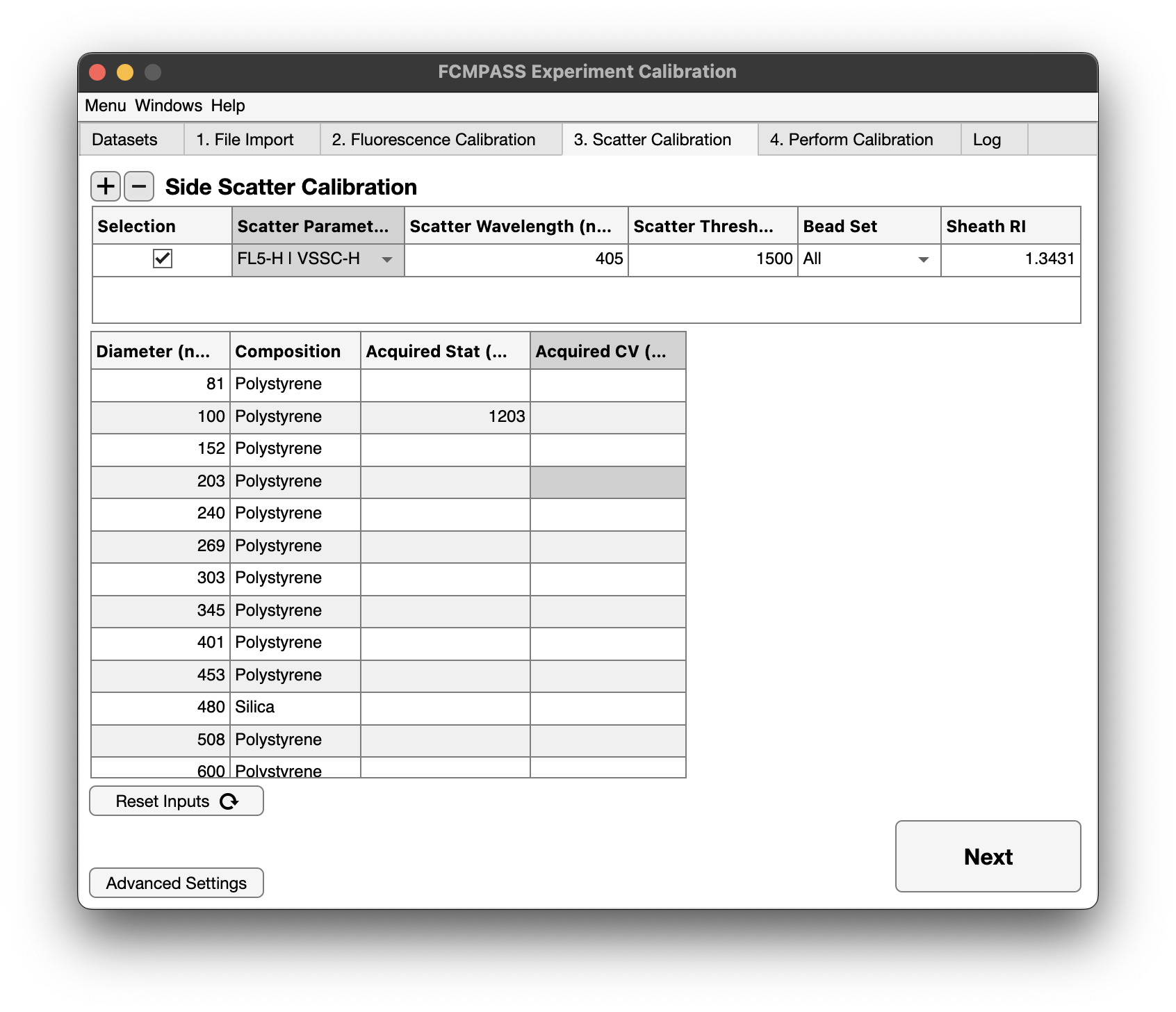Select the Acquired Stat cell containing 1203
The height and width of the screenshot is (1012, 1176).
pyautogui.click(x=445, y=416)
